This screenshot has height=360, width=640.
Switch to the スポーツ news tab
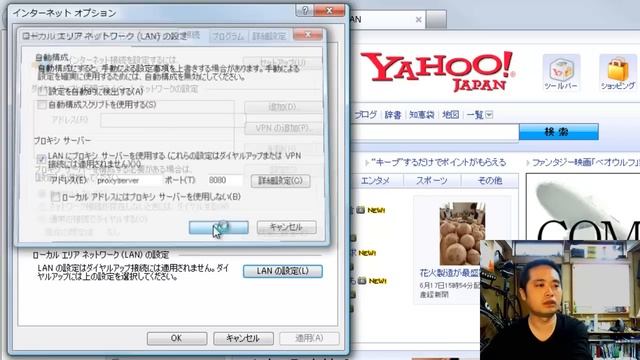pos(432,181)
